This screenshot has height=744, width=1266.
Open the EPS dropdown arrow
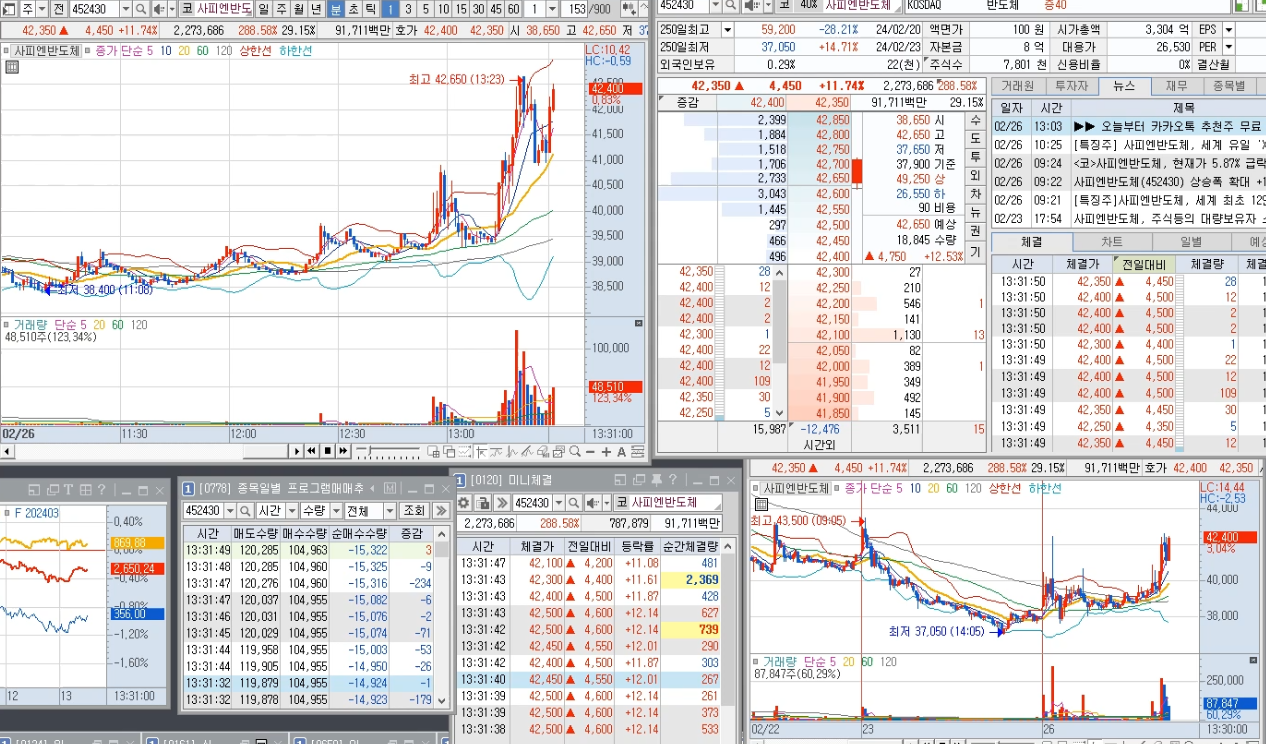(1228, 30)
